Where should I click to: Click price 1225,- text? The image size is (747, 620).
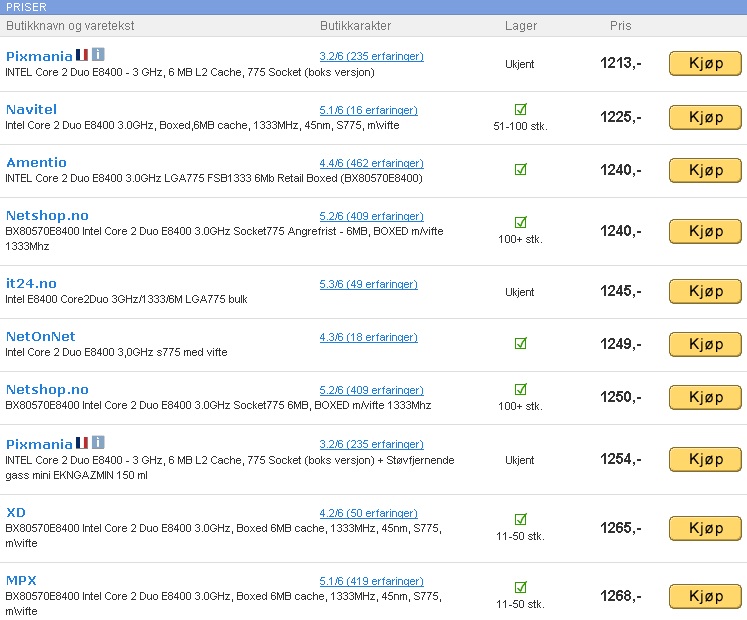(621, 117)
